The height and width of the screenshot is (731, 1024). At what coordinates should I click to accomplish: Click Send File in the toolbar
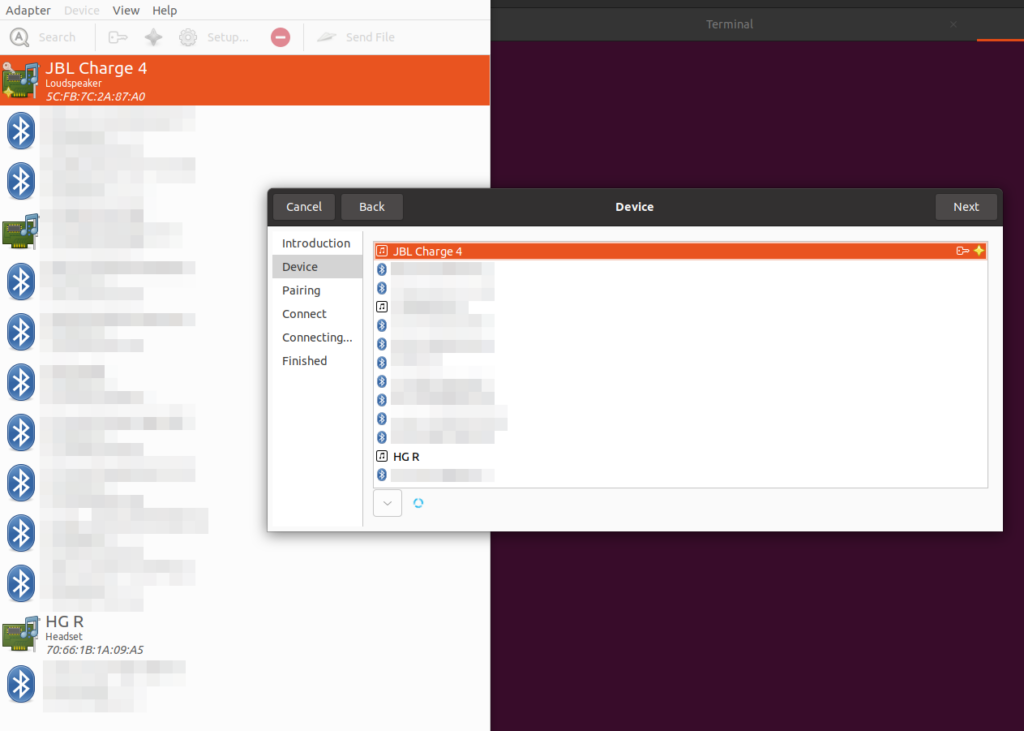[x=356, y=37]
